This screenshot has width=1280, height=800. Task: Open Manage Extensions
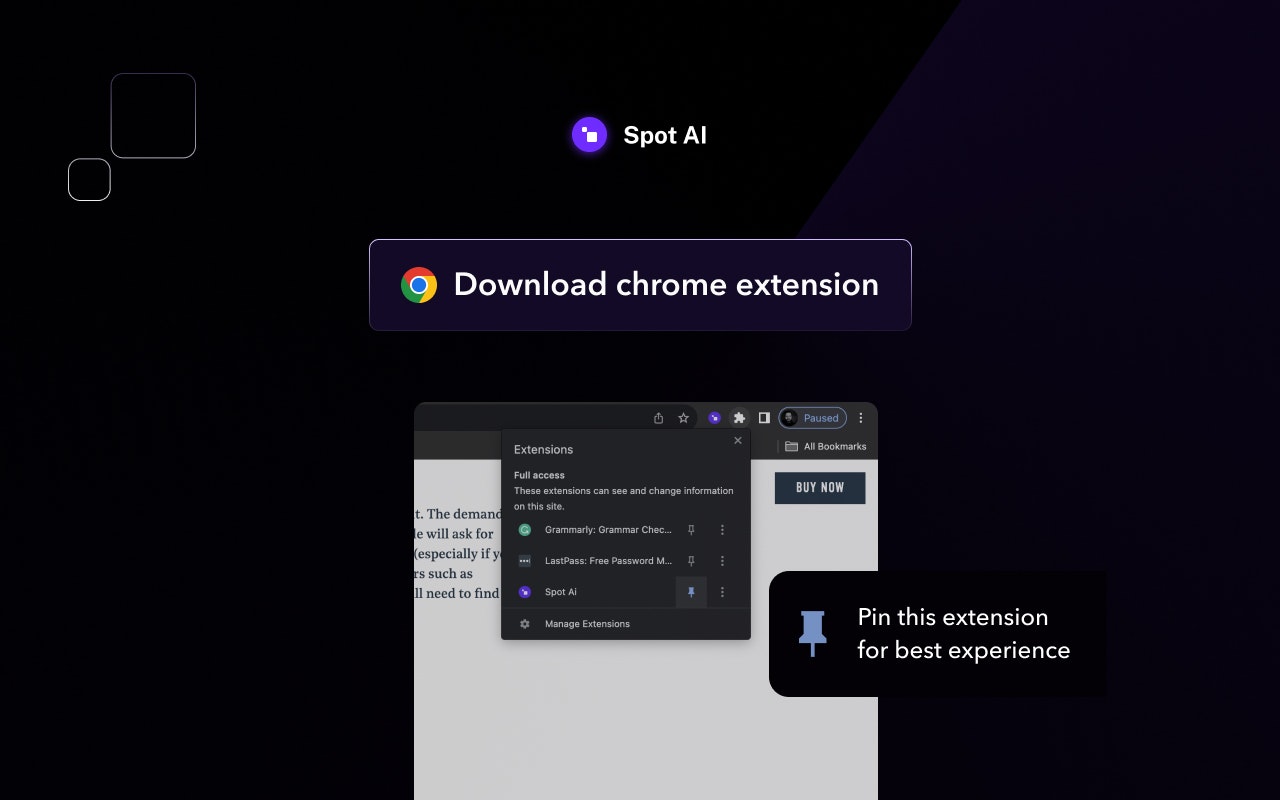click(x=587, y=624)
